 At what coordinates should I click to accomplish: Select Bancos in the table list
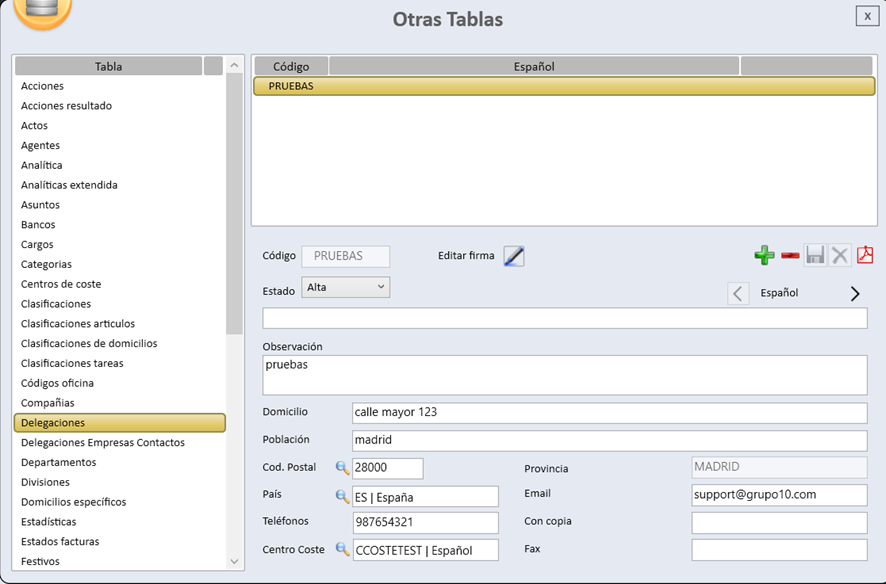pyautogui.click(x=38, y=225)
